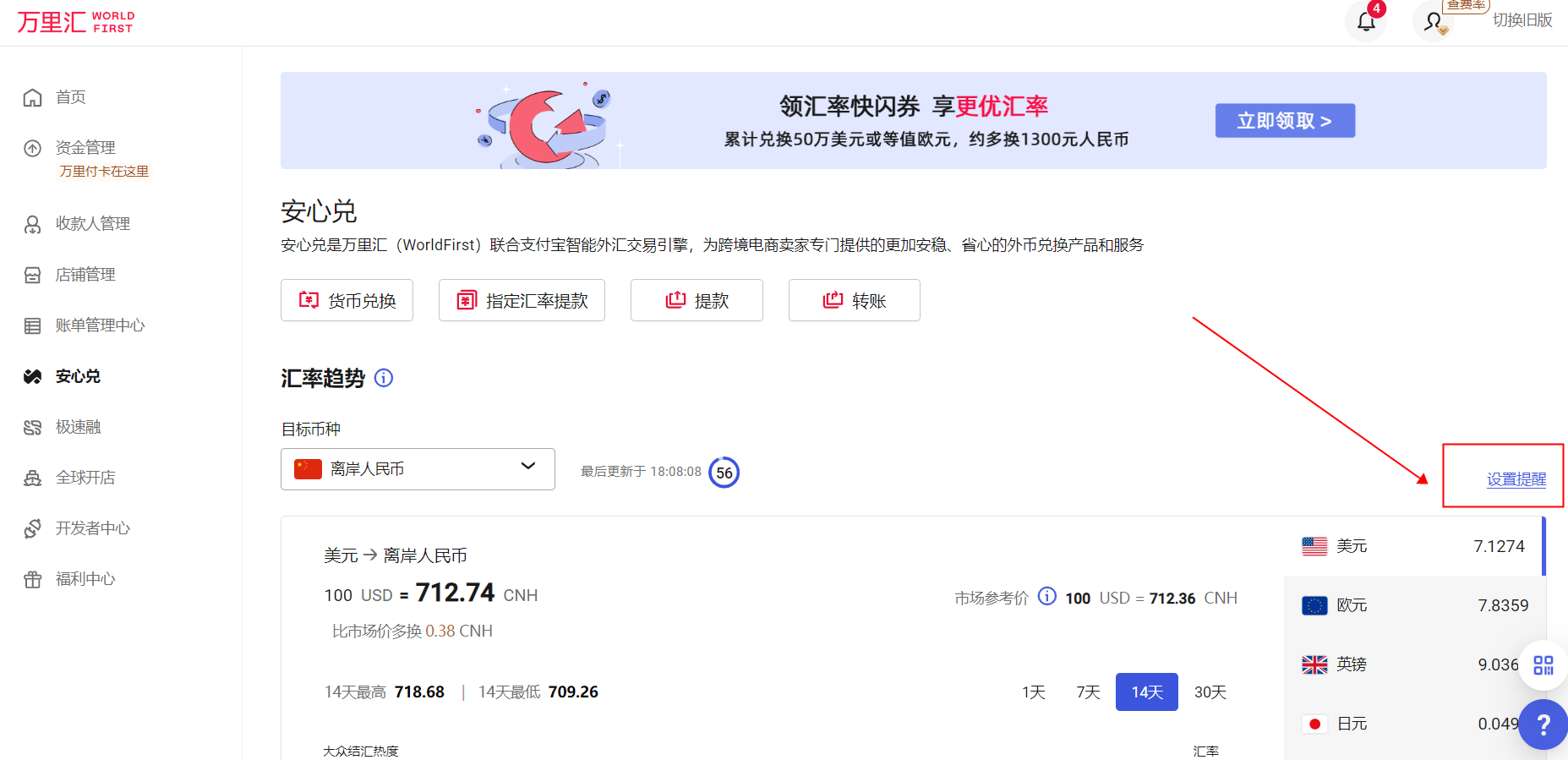Viewport: 1568px width, 760px height.
Task: Click the 货币兑换 button
Action: tap(347, 300)
